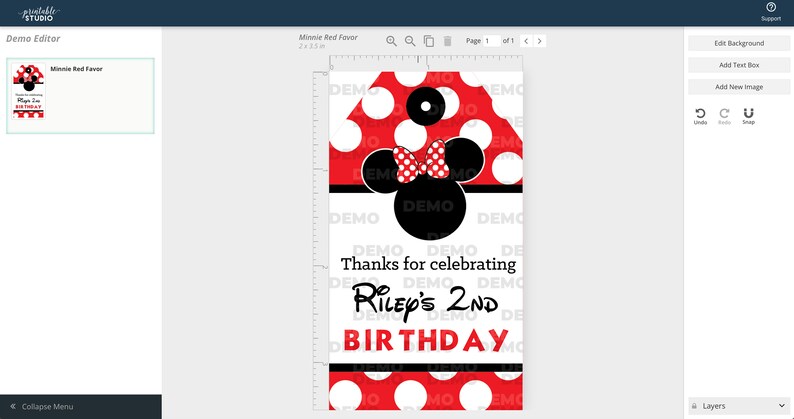Select the 'Thanks for celebrating' text
This screenshot has height=419, width=794.
click(428, 264)
